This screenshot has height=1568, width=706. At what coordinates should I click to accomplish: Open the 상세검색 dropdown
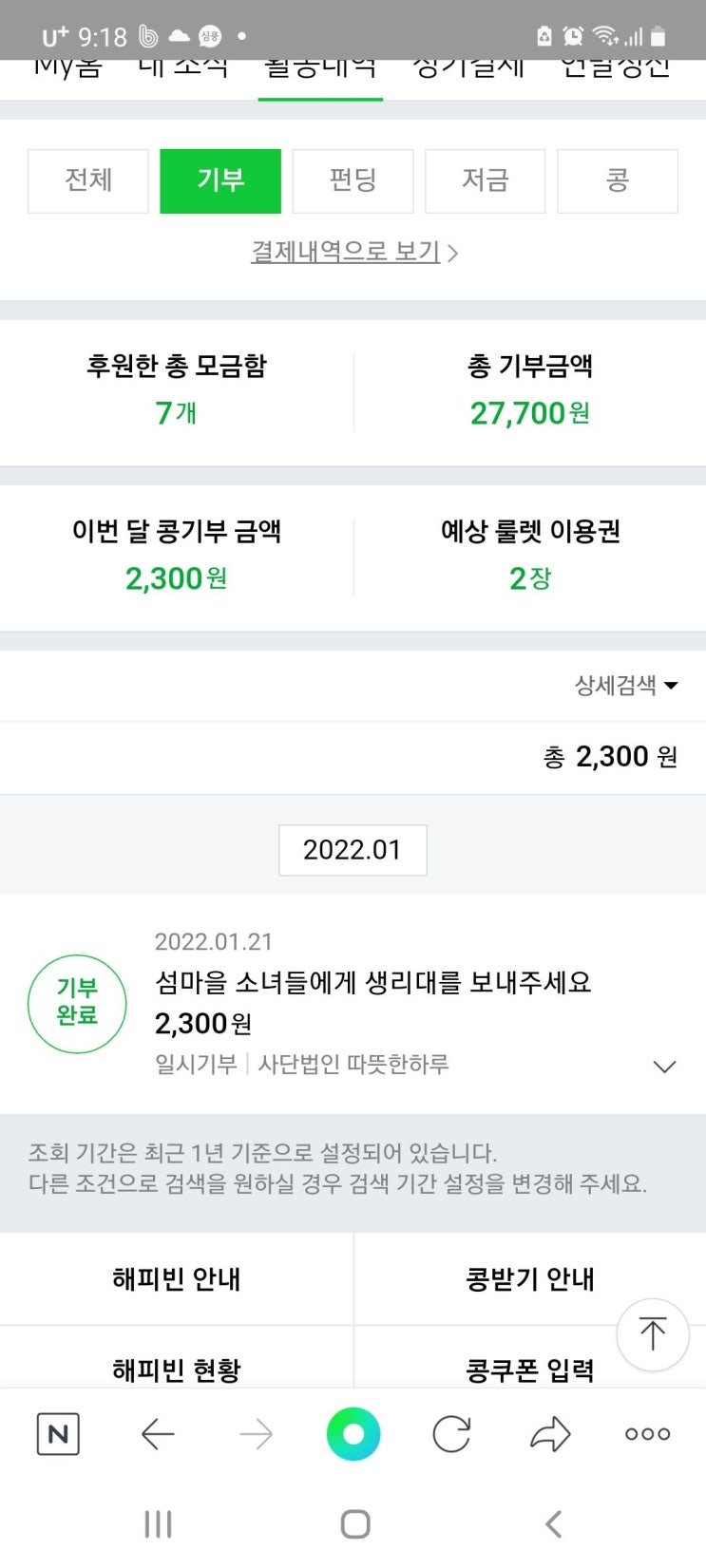pos(626,685)
